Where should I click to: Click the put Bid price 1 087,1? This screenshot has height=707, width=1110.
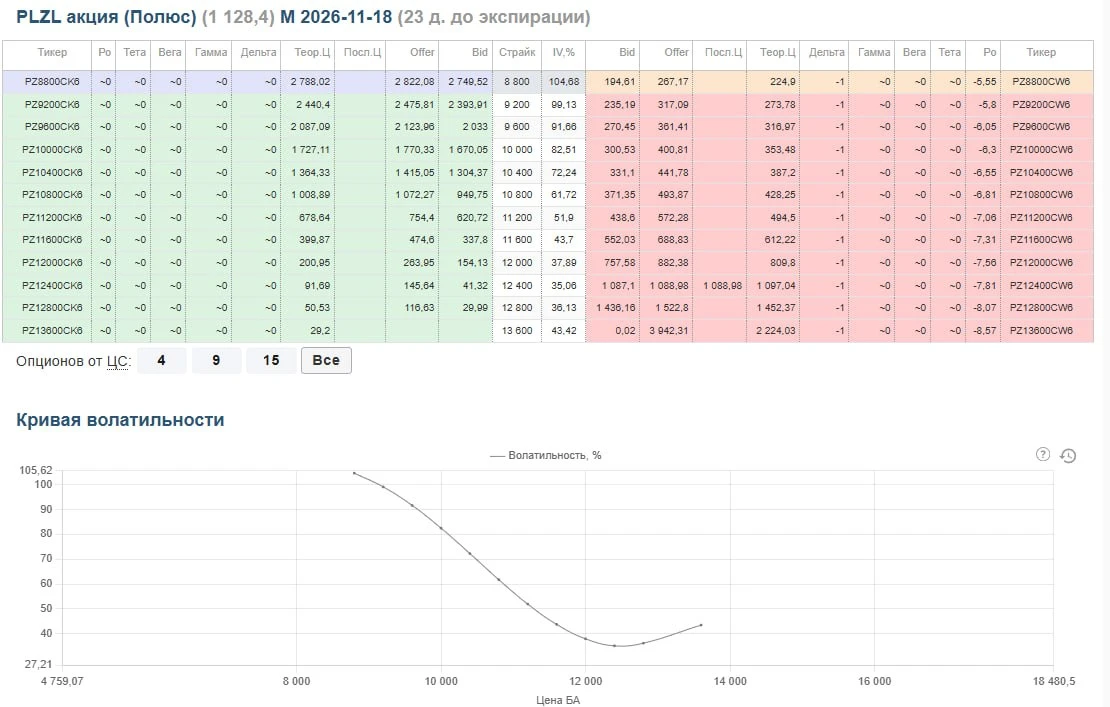[x=619, y=285]
